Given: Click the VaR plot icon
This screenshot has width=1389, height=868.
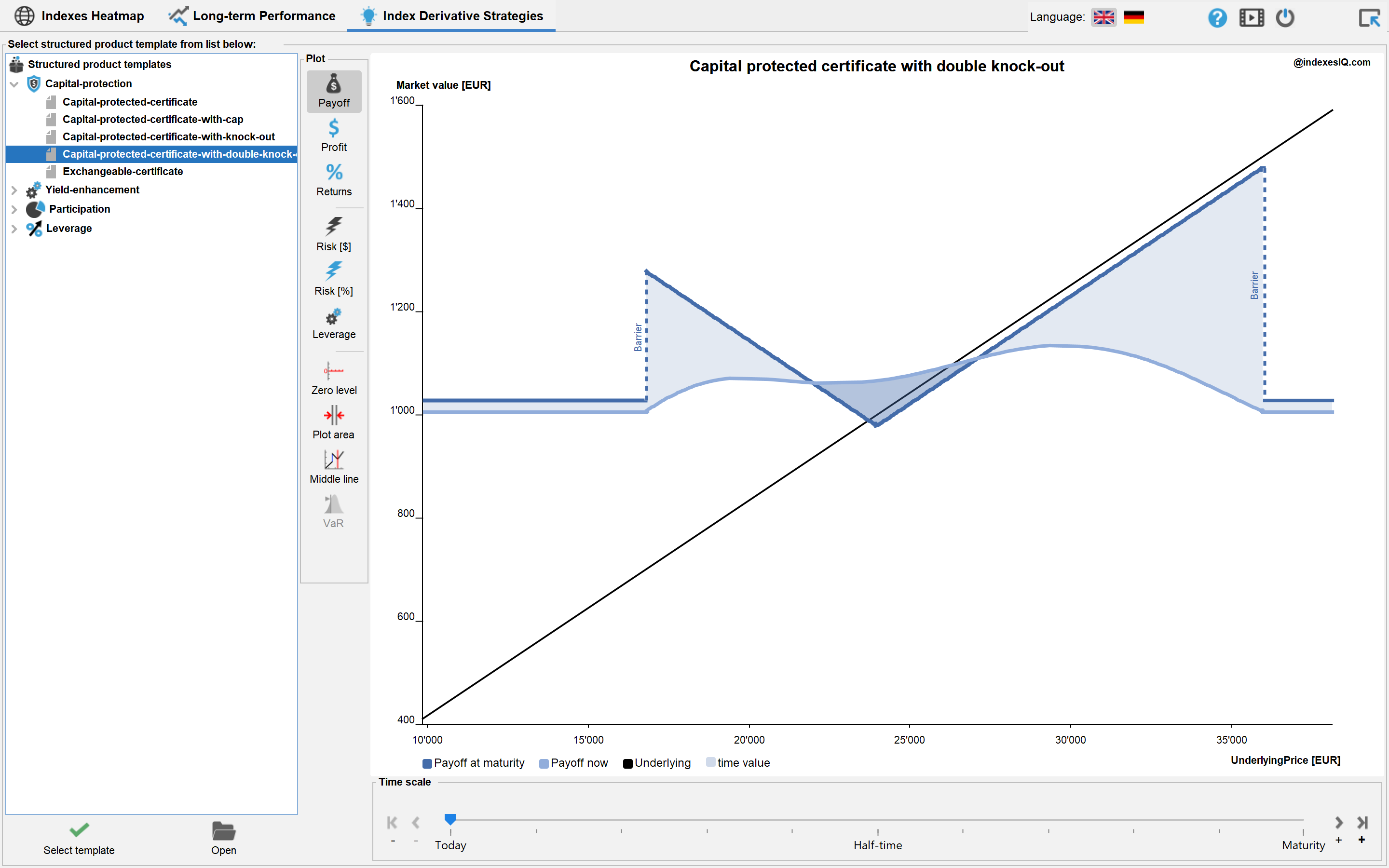Looking at the screenshot, I should click(333, 512).
